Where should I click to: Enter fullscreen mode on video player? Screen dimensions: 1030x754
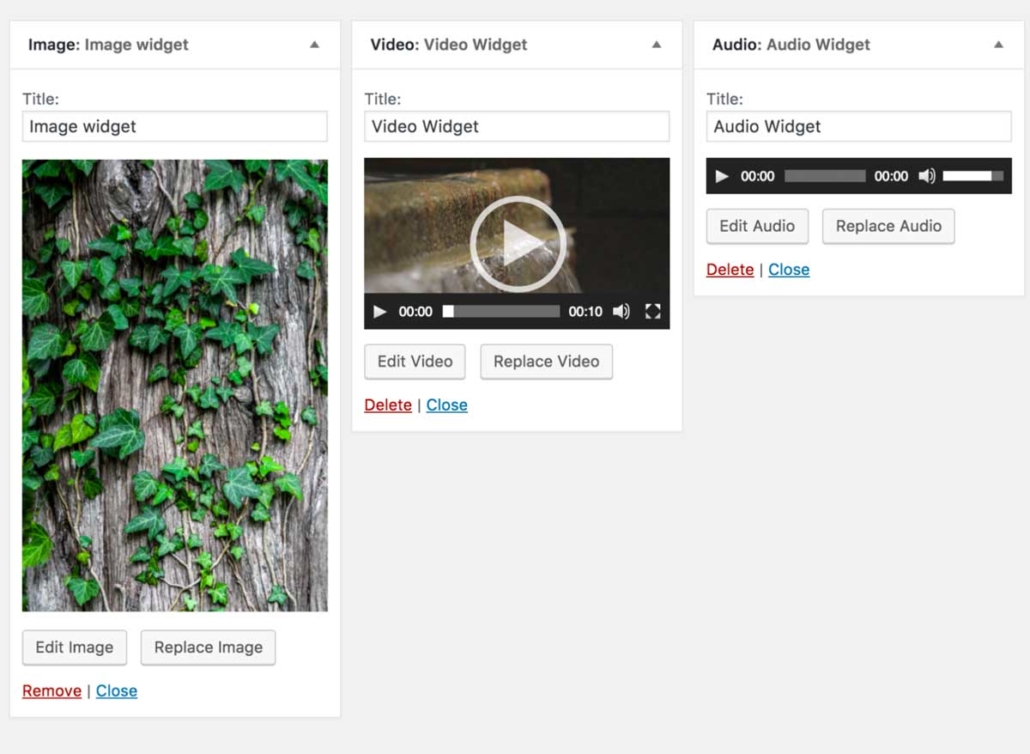point(653,311)
